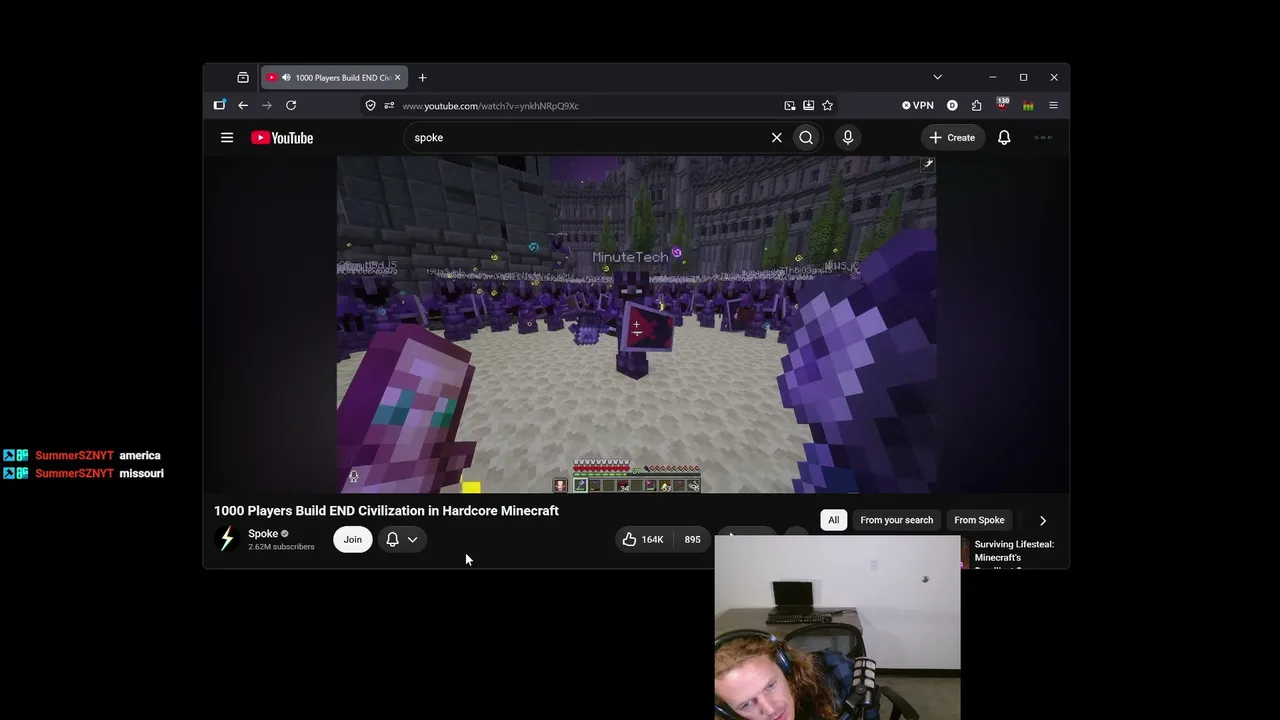Click the pin icon at player corner

point(927,164)
